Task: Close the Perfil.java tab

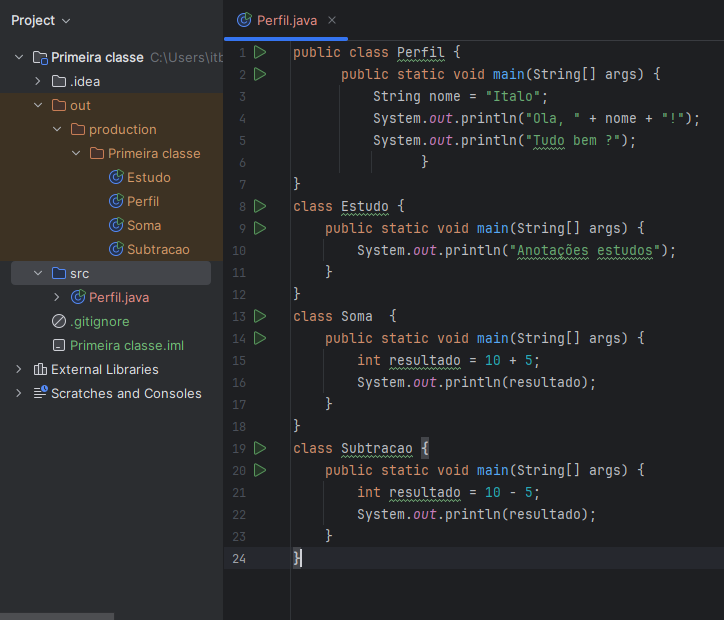Action: point(332,20)
